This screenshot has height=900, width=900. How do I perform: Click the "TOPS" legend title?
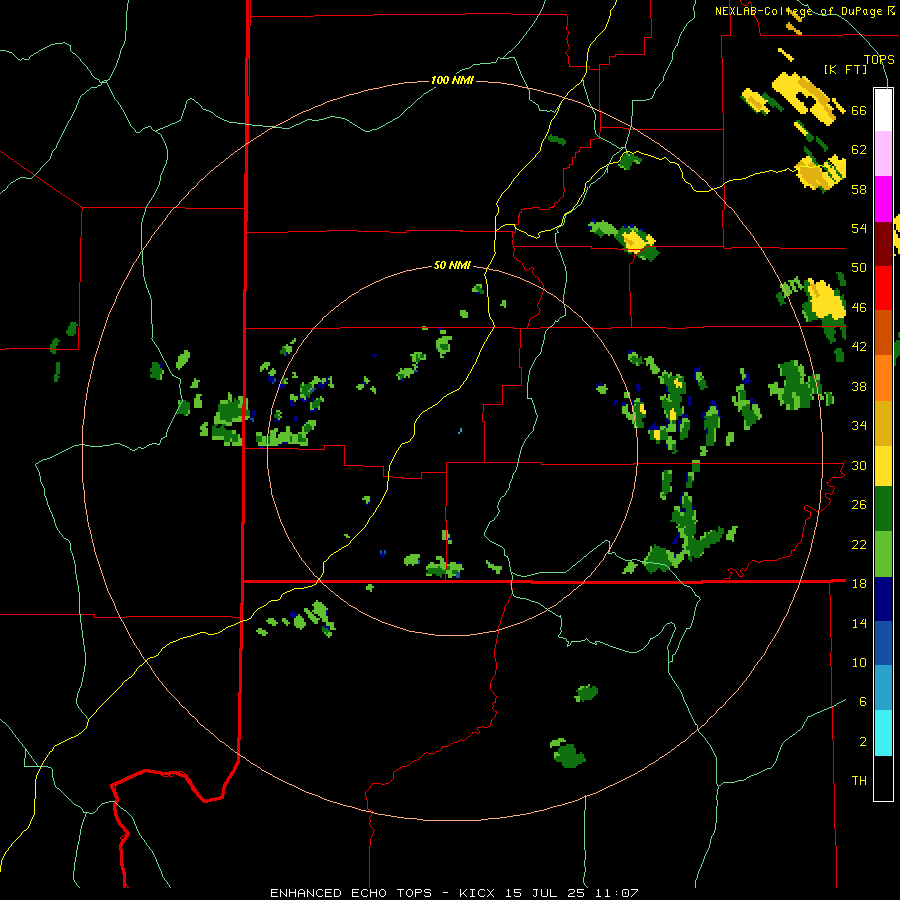(879, 59)
